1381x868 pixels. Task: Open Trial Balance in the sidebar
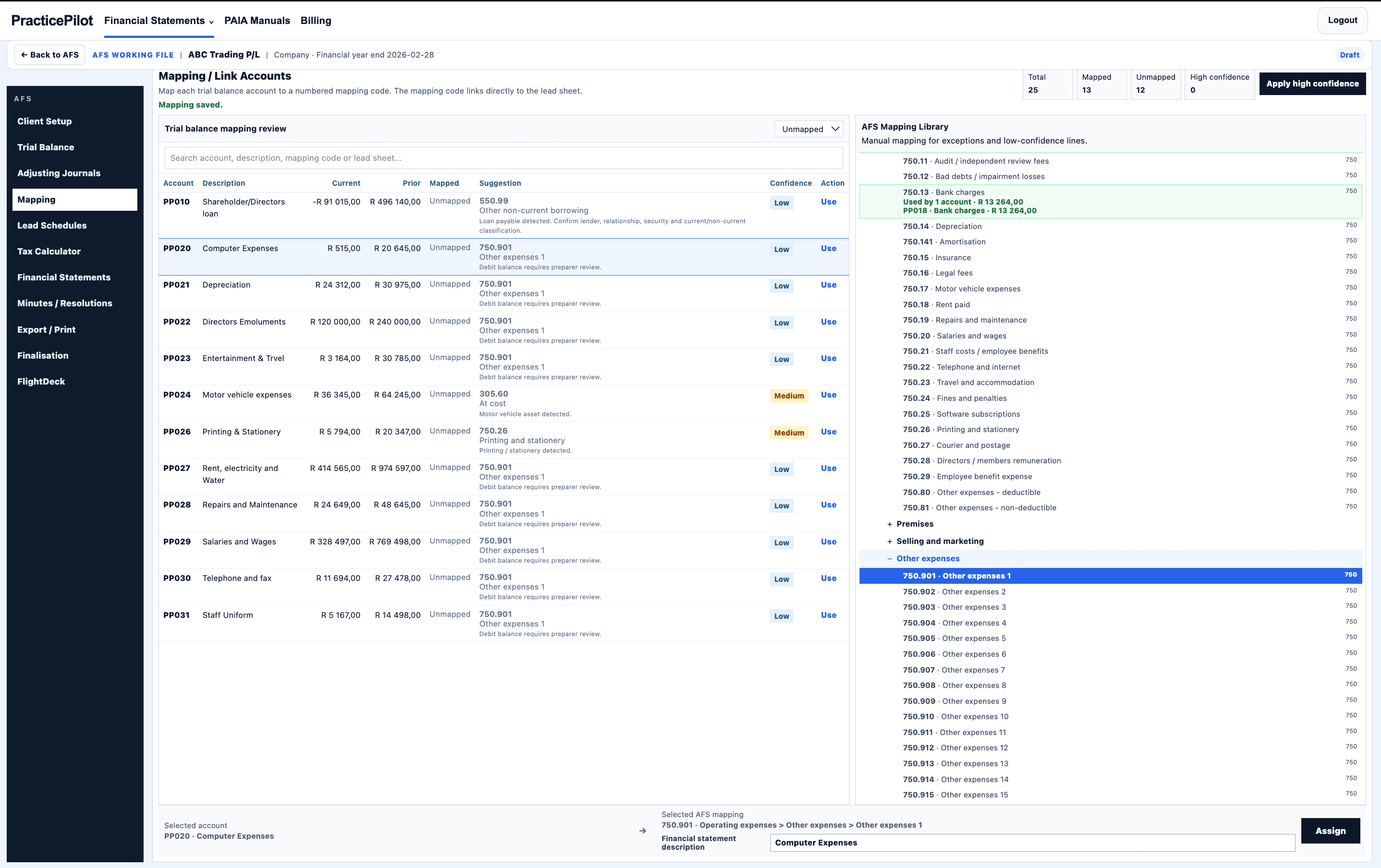(x=74, y=147)
